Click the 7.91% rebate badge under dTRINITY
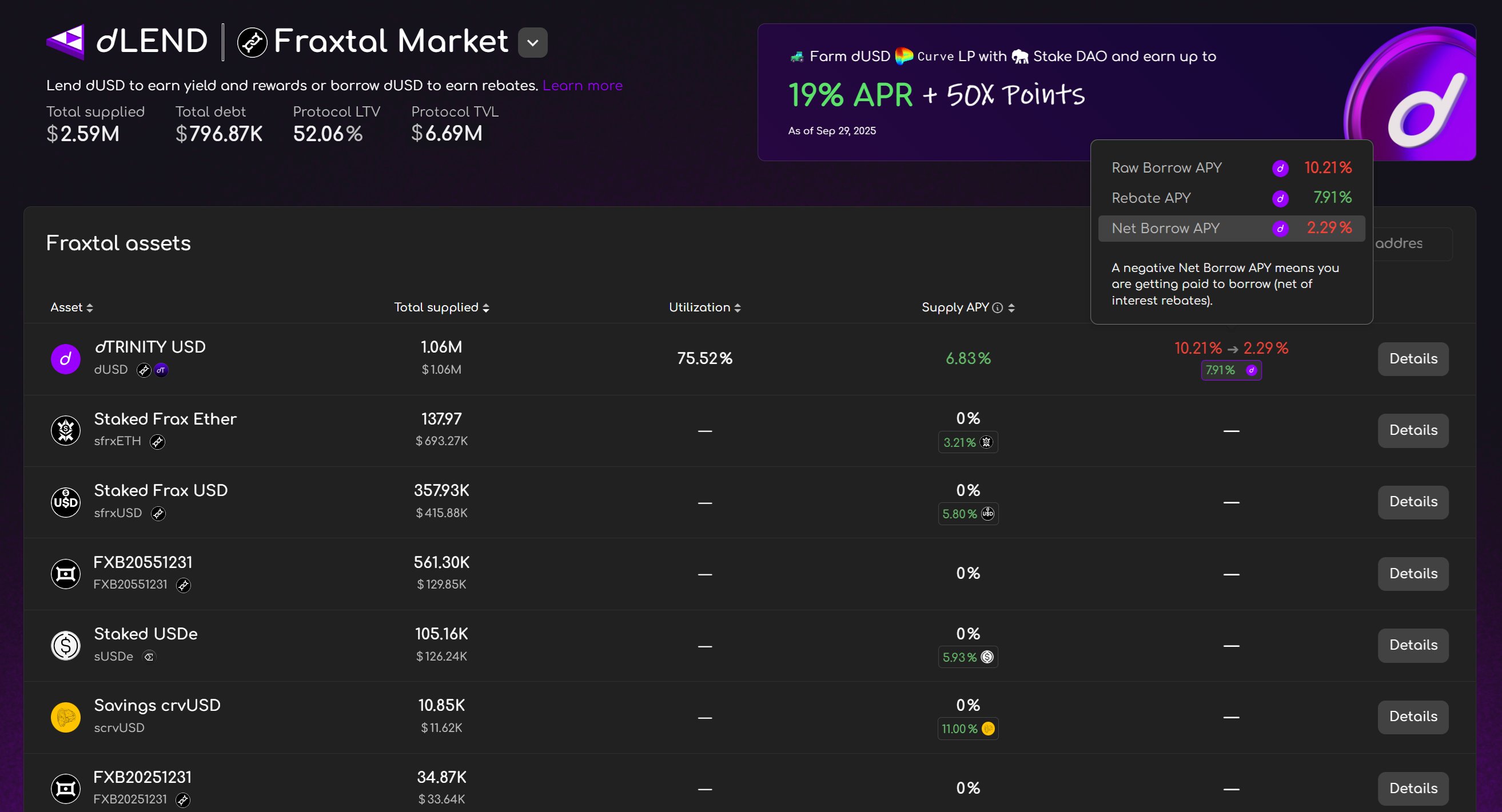This screenshot has height=812, width=1502. click(1230, 371)
